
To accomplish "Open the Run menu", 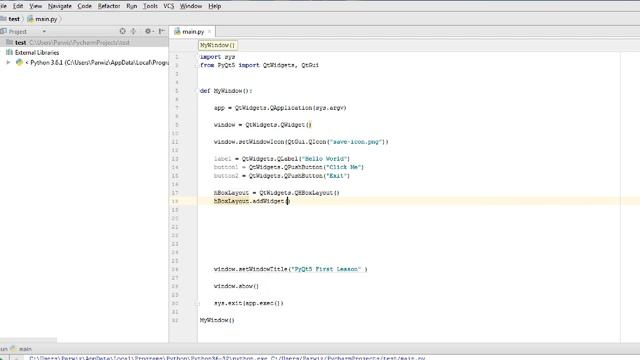I will pos(131,6).
